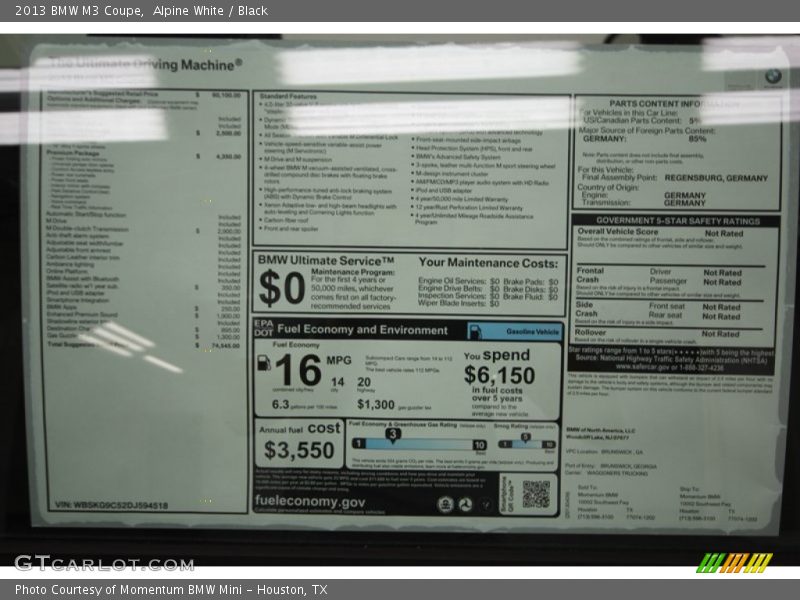The width and height of the screenshot is (800, 600).
Task: Click the BMW roundel logo on the sticker
Action: [x=773, y=77]
